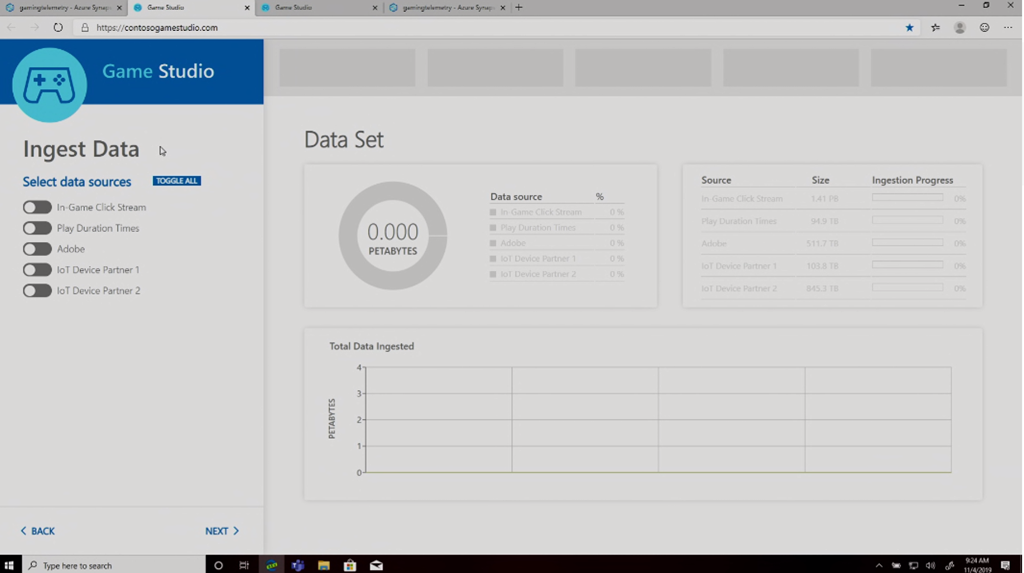Click the Game Studio gamepad logo
The image size is (1024, 573).
tap(49, 85)
